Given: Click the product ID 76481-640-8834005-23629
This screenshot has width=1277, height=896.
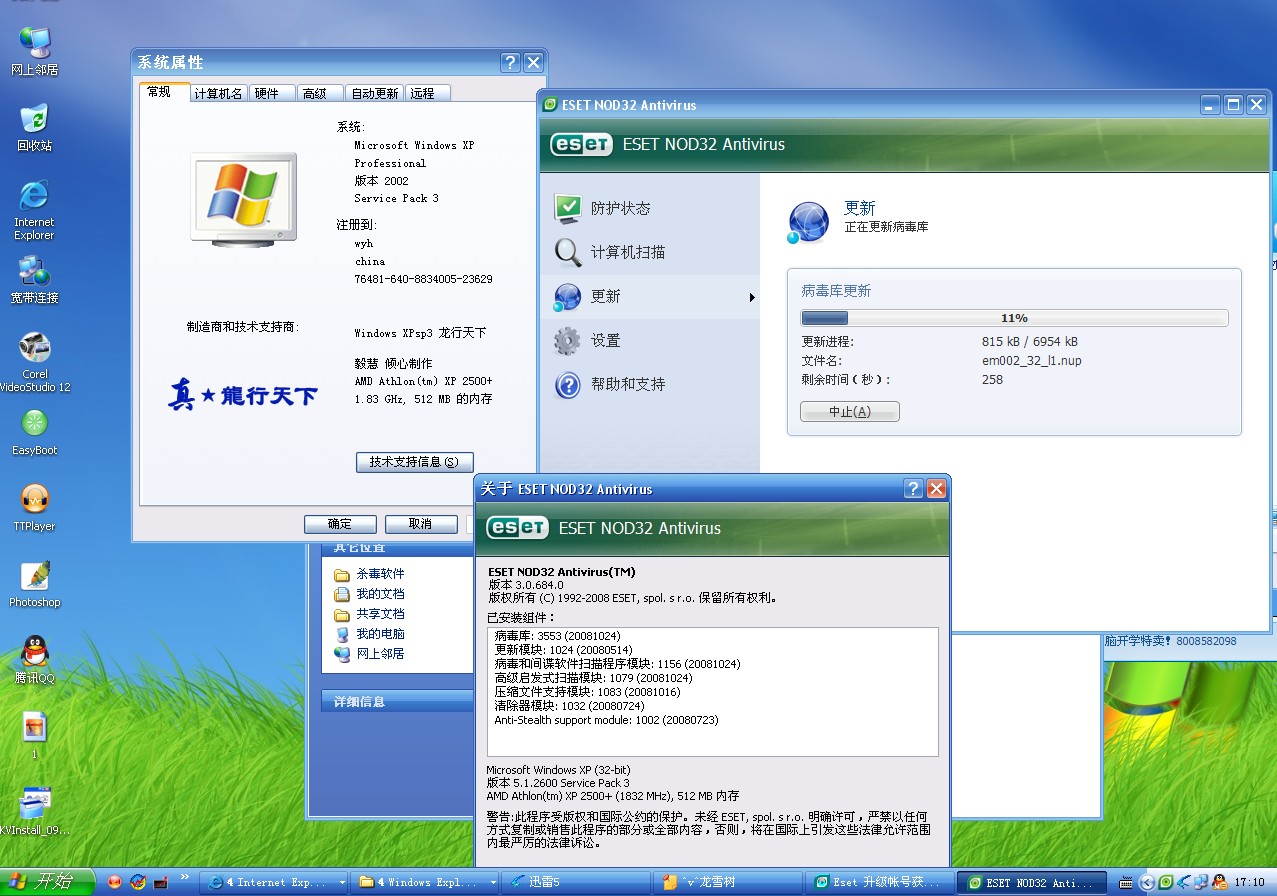Looking at the screenshot, I should click(424, 279).
